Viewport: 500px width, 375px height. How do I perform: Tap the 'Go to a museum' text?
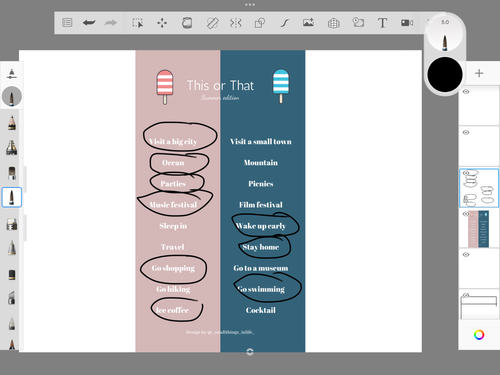click(x=261, y=268)
